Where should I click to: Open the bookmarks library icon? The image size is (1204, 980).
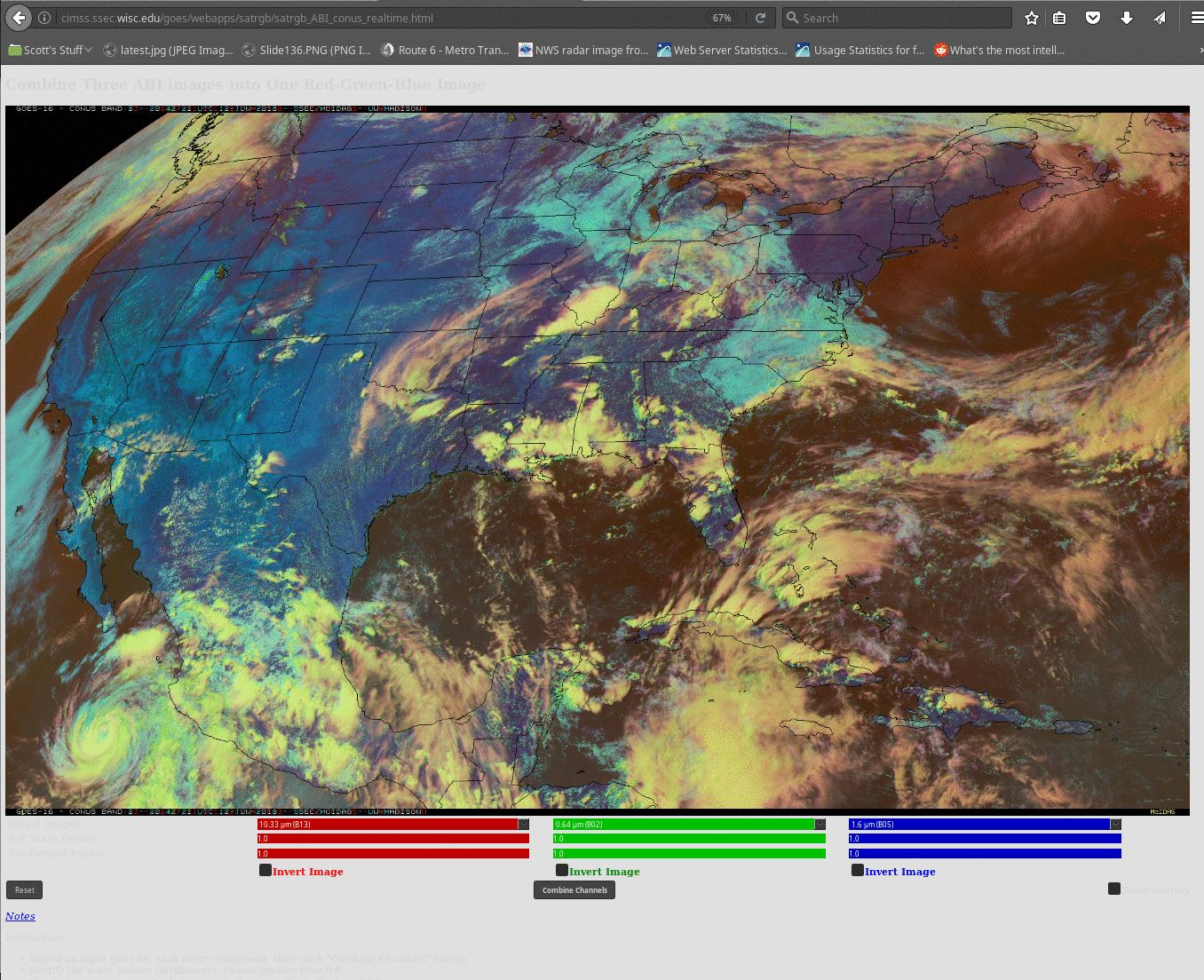(1059, 18)
